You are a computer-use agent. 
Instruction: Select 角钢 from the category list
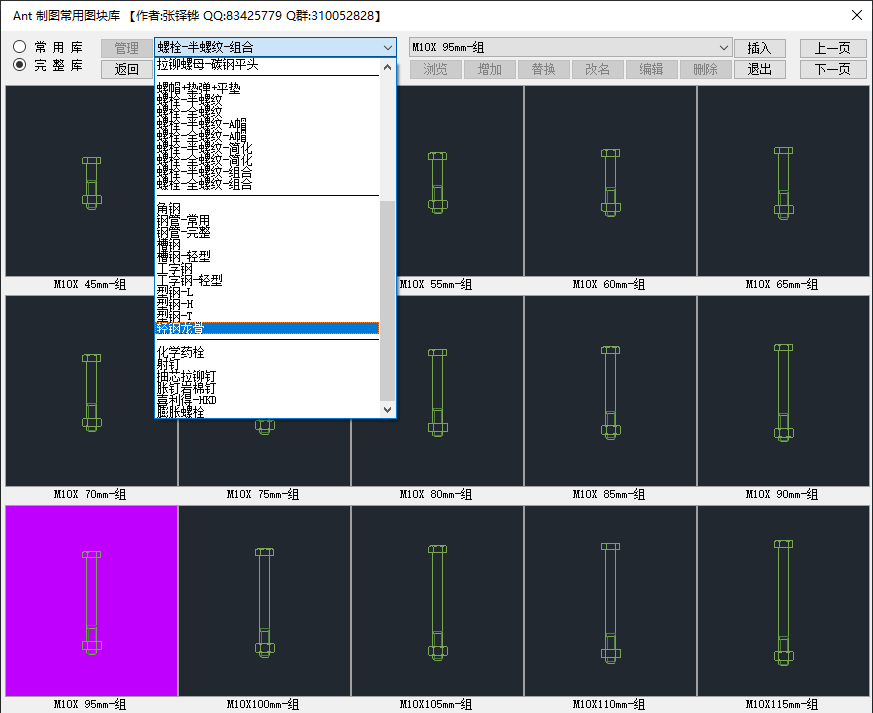[x=169, y=208]
